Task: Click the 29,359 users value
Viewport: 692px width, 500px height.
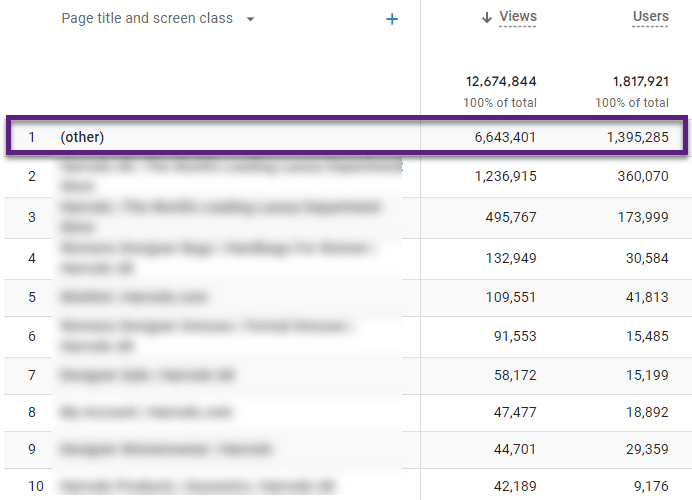Action: (x=641, y=448)
